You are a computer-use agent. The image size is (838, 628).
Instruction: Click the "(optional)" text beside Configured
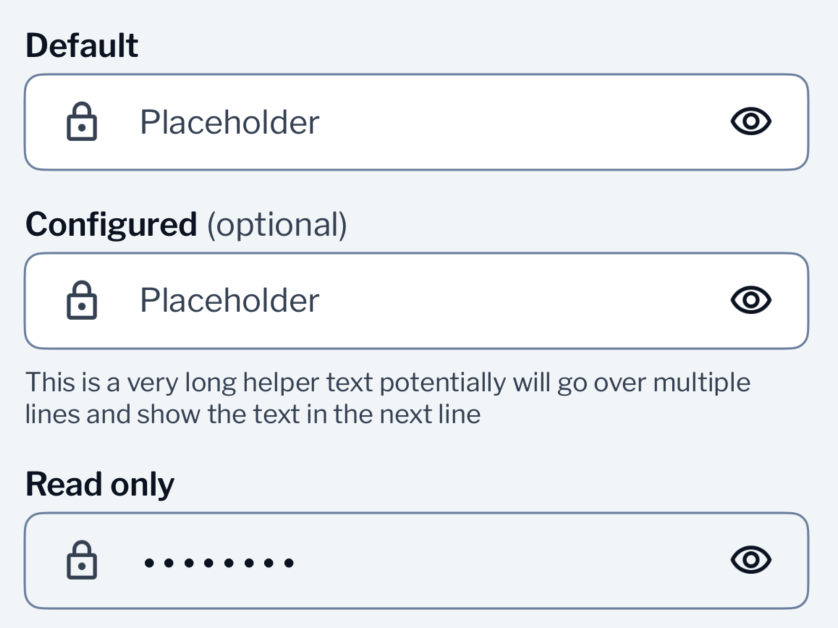coord(277,225)
